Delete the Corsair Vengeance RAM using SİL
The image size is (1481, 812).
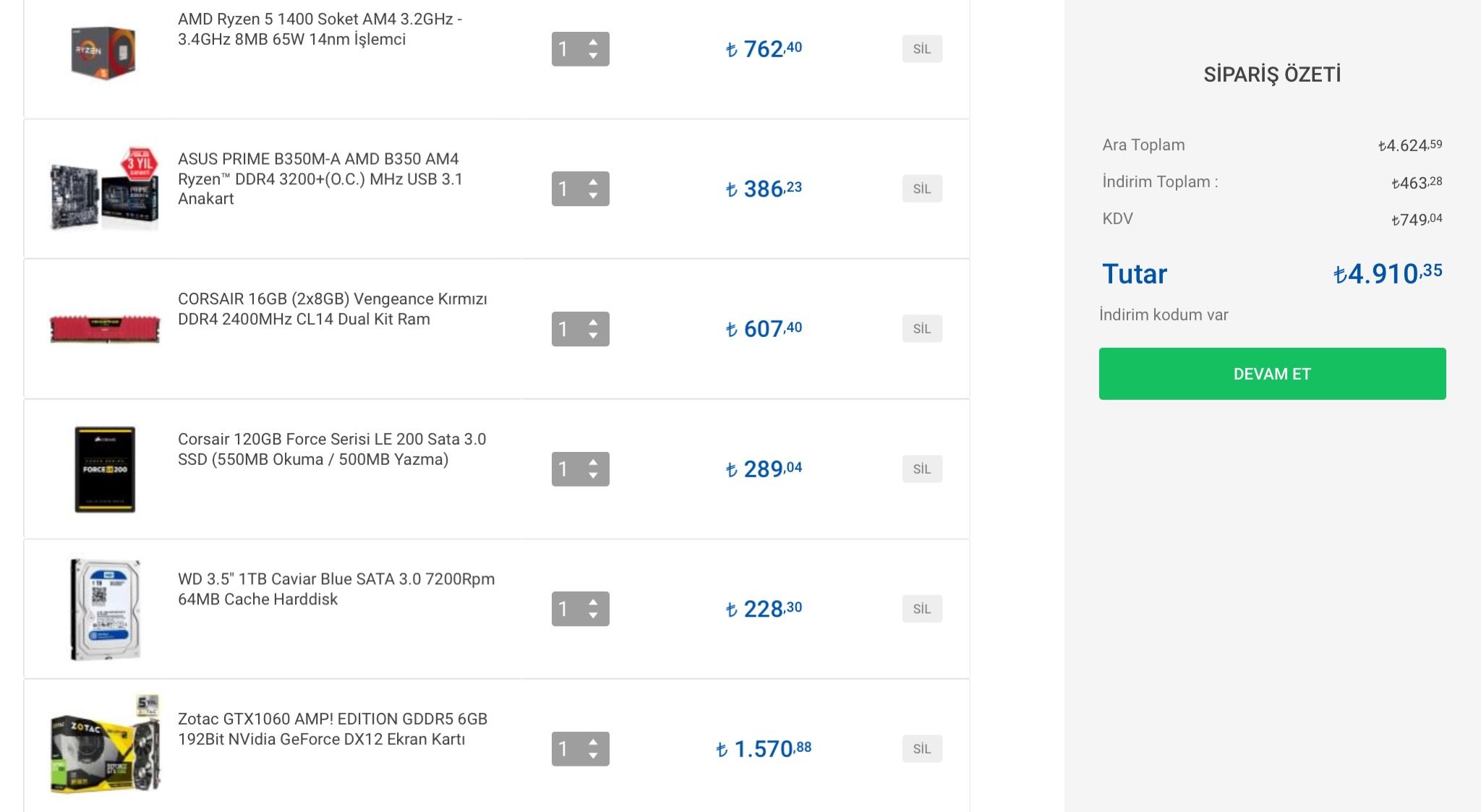coord(921,329)
